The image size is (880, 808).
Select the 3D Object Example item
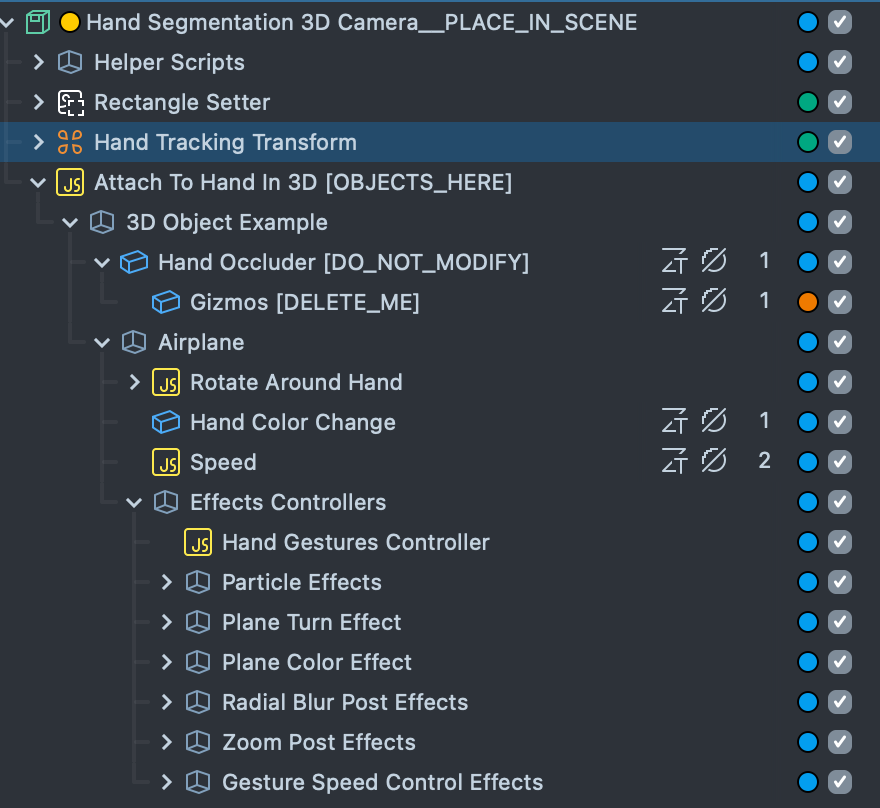point(226,222)
